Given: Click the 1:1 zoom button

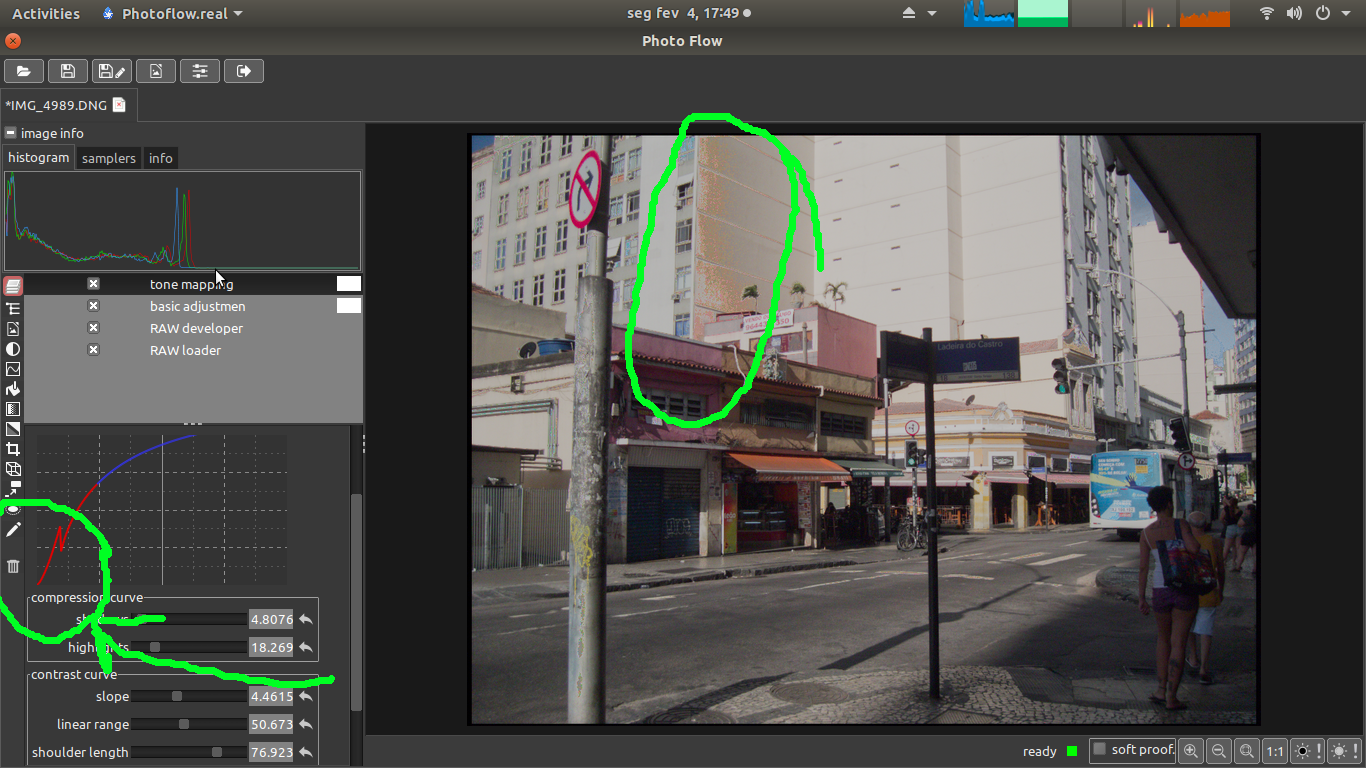Looking at the screenshot, I should click(x=1275, y=751).
